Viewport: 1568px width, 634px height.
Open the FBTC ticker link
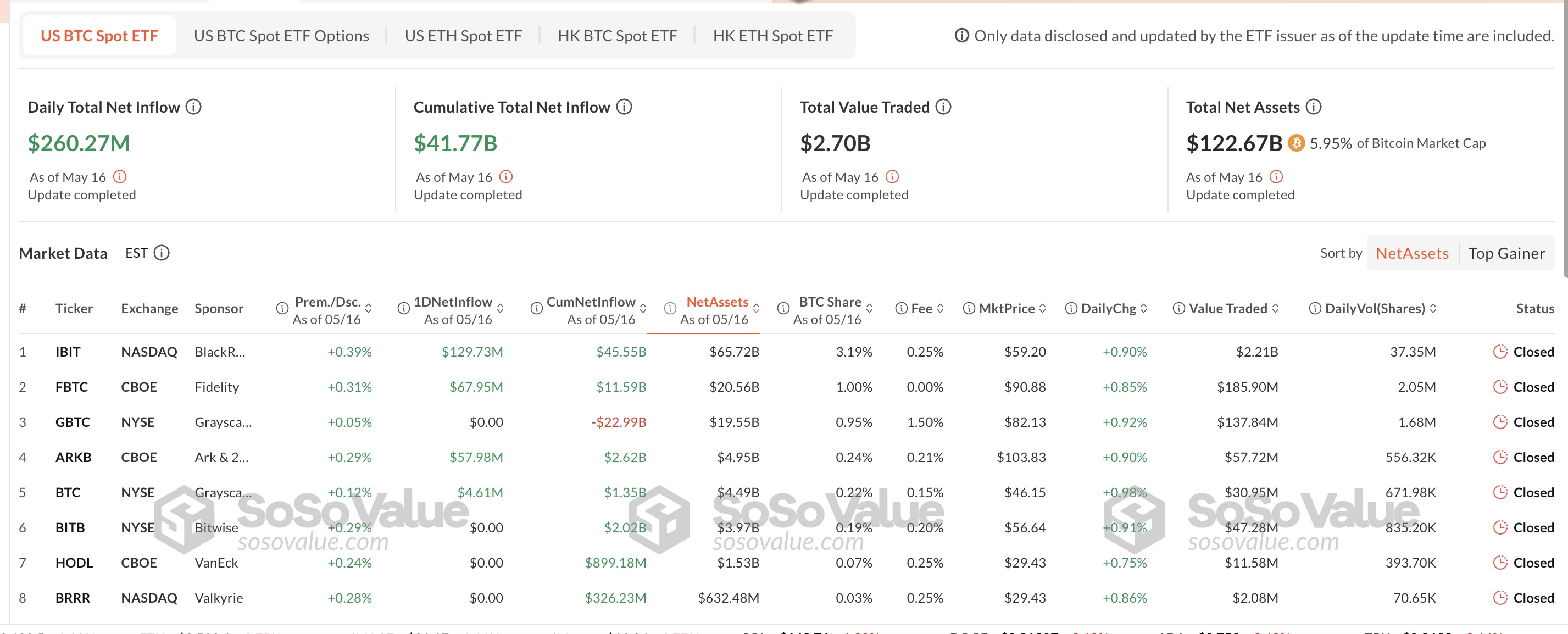coord(72,387)
